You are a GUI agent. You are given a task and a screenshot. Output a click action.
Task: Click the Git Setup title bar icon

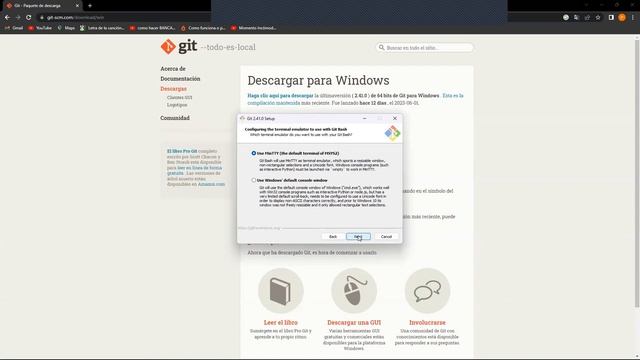(x=242, y=118)
